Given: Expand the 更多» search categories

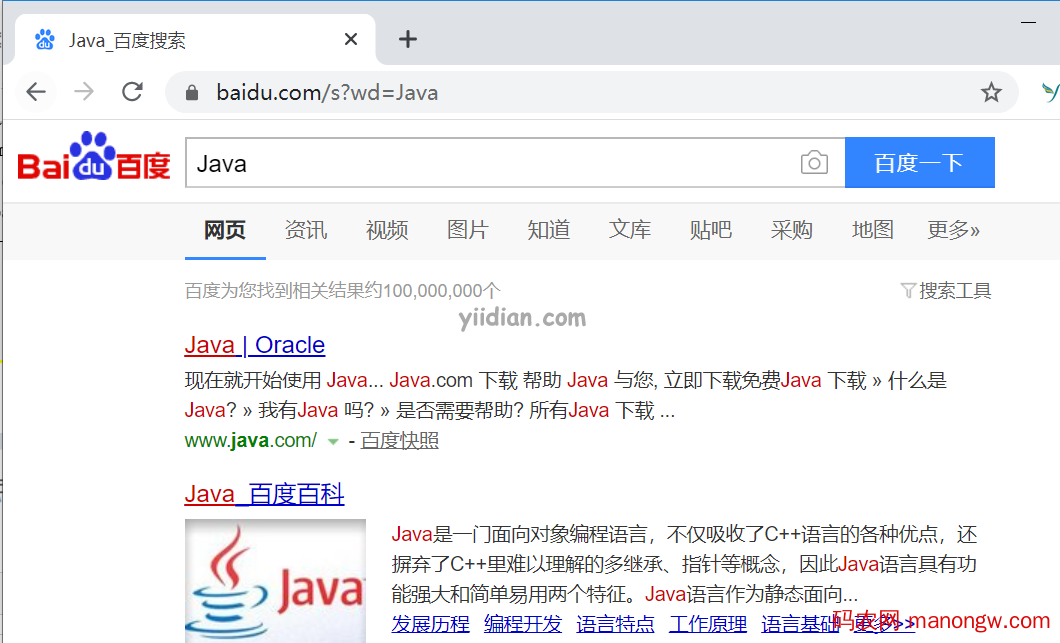Looking at the screenshot, I should coord(953,230).
